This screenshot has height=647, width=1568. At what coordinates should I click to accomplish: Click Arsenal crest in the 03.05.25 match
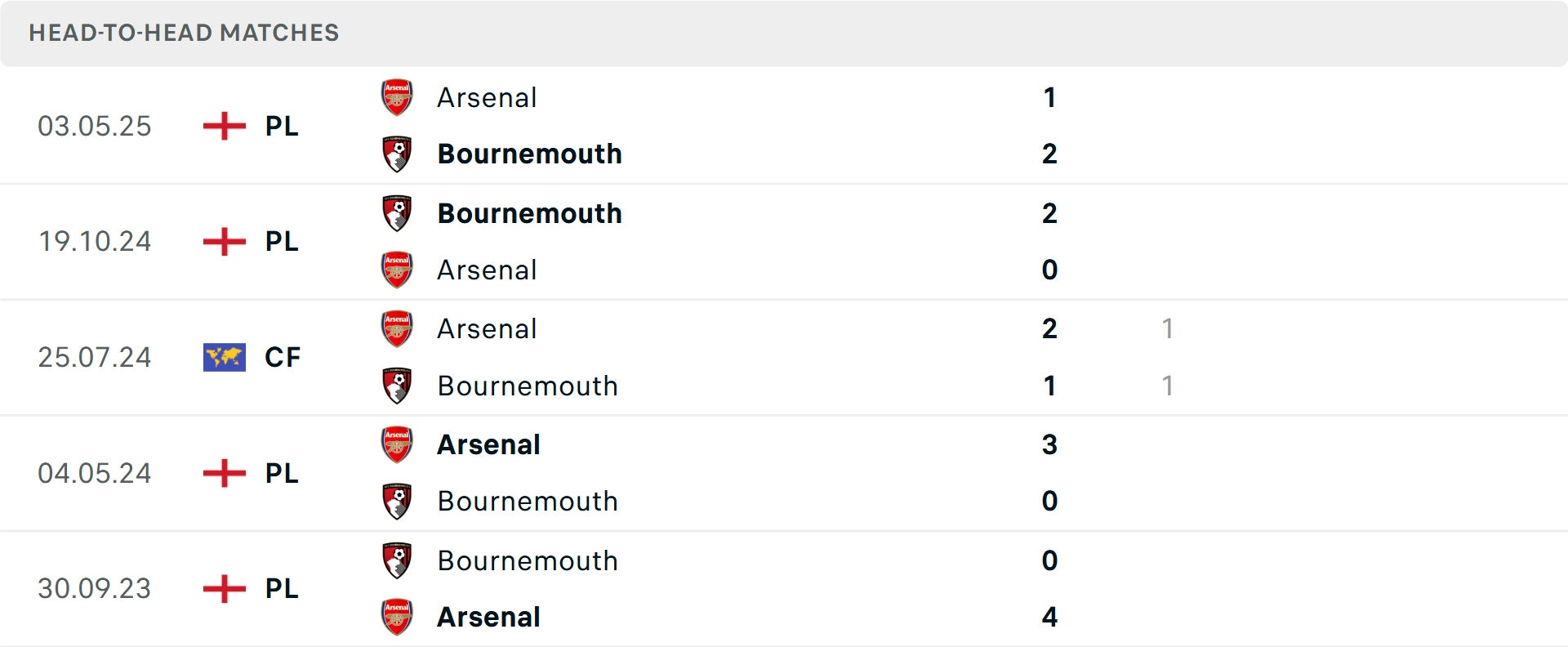pyautogui.click(x=397, y=97)
